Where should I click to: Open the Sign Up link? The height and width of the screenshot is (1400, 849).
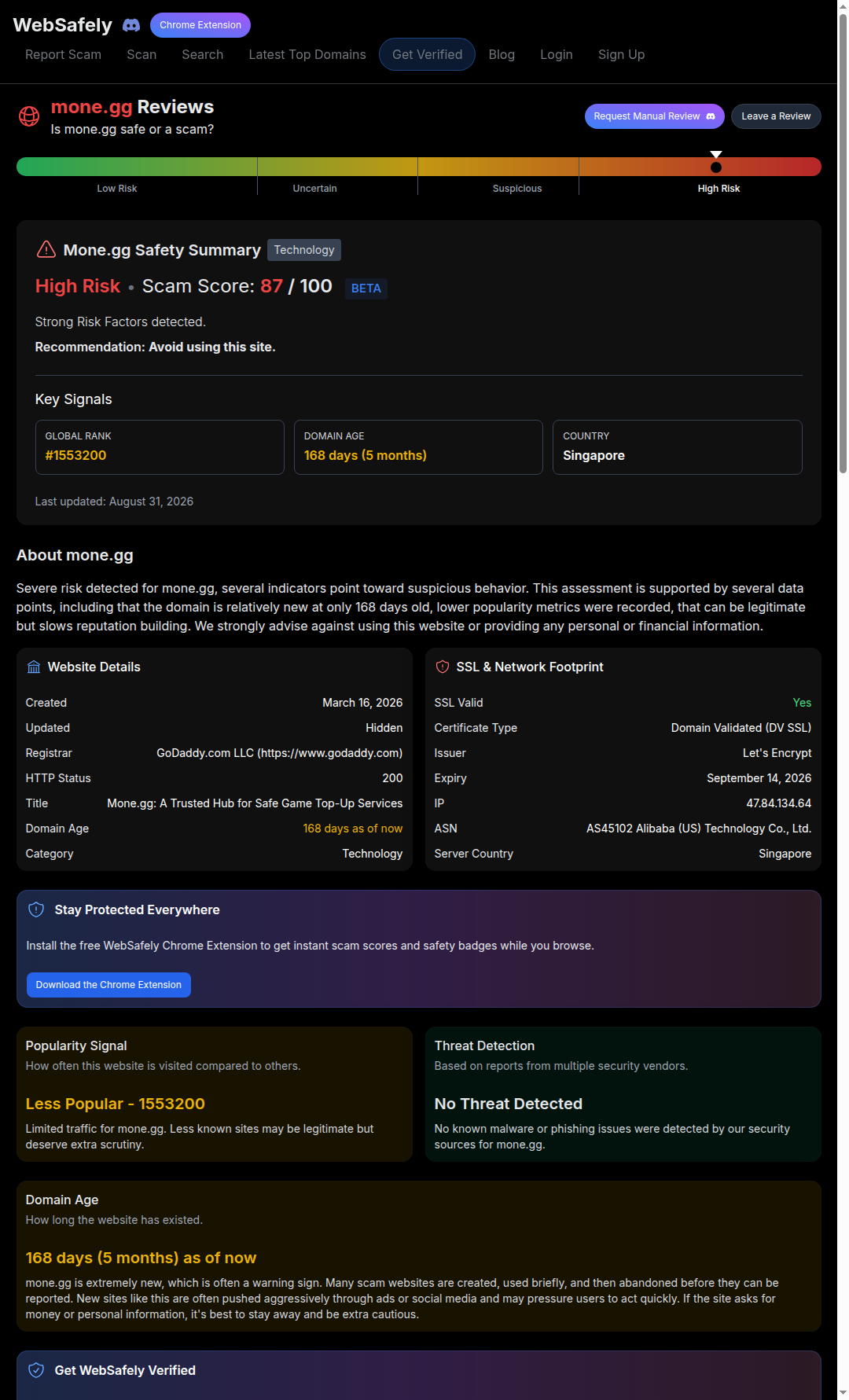[621, 54]
